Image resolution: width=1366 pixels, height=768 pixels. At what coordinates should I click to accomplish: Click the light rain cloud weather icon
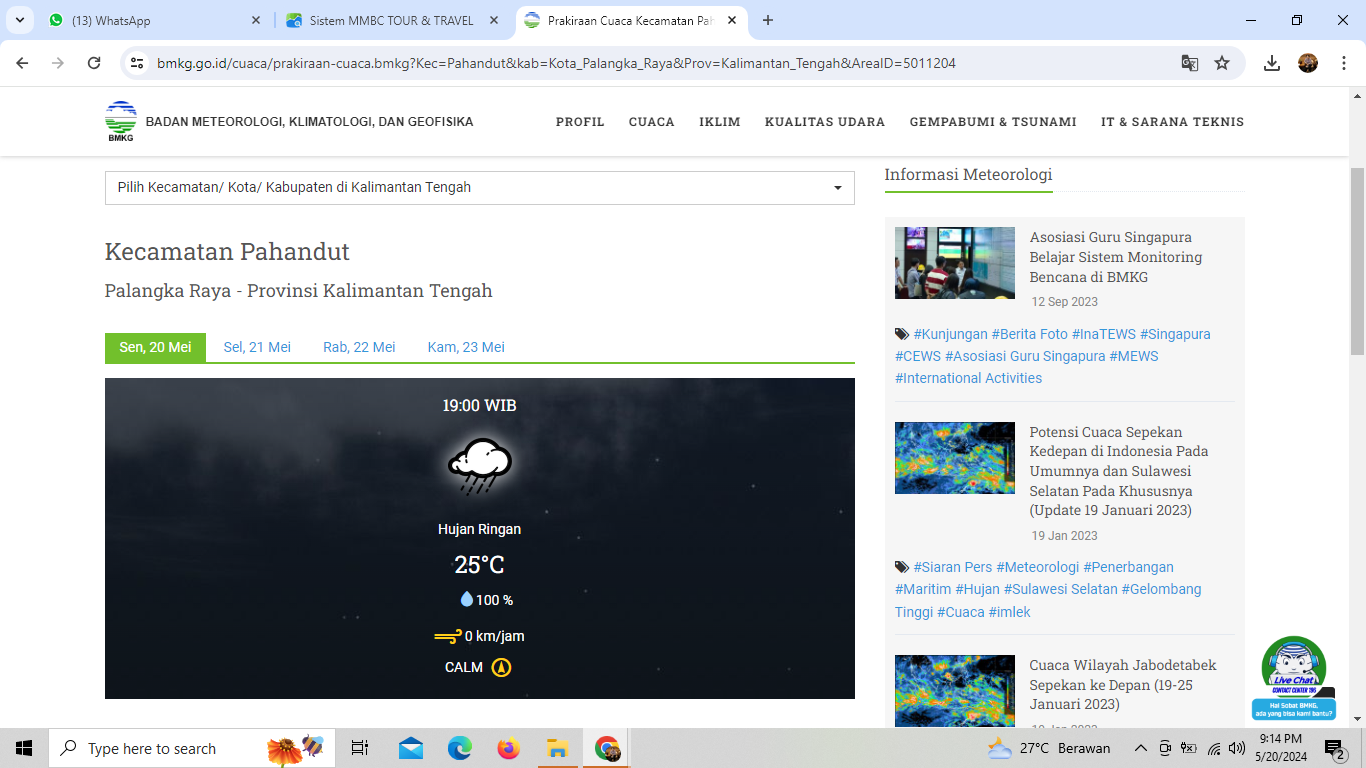pyautogui.click(x=480, y=465)
